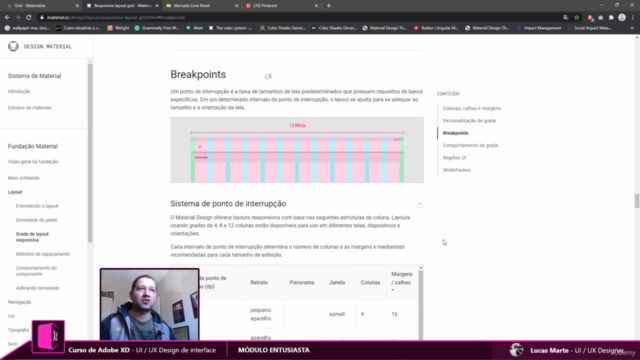640x360 pixels.
Task: Click the browser back arrow
Action: pyautogui.click(x=7, y=18)
